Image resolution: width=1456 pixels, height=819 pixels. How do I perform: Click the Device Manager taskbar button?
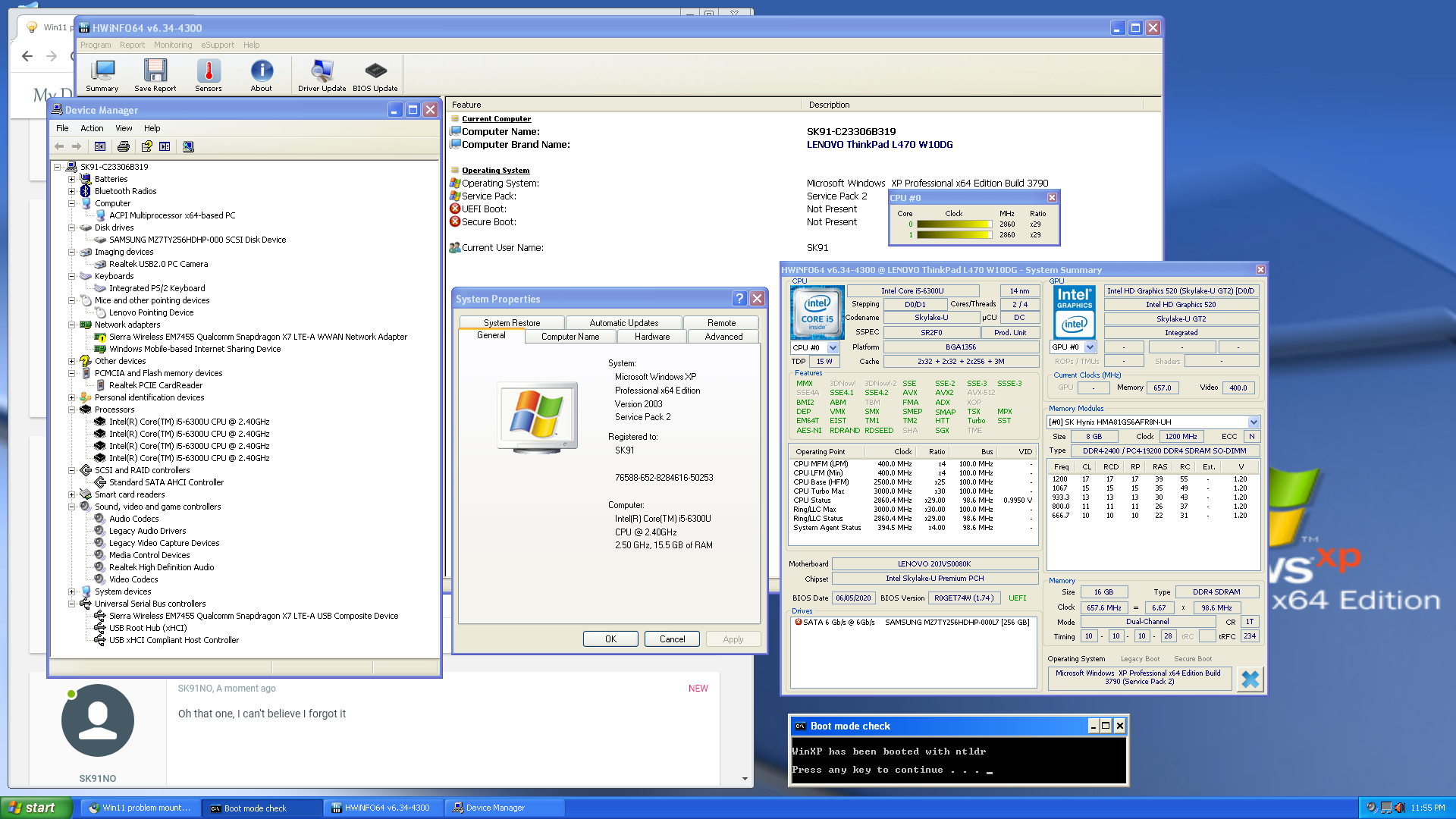coord(505,808)
